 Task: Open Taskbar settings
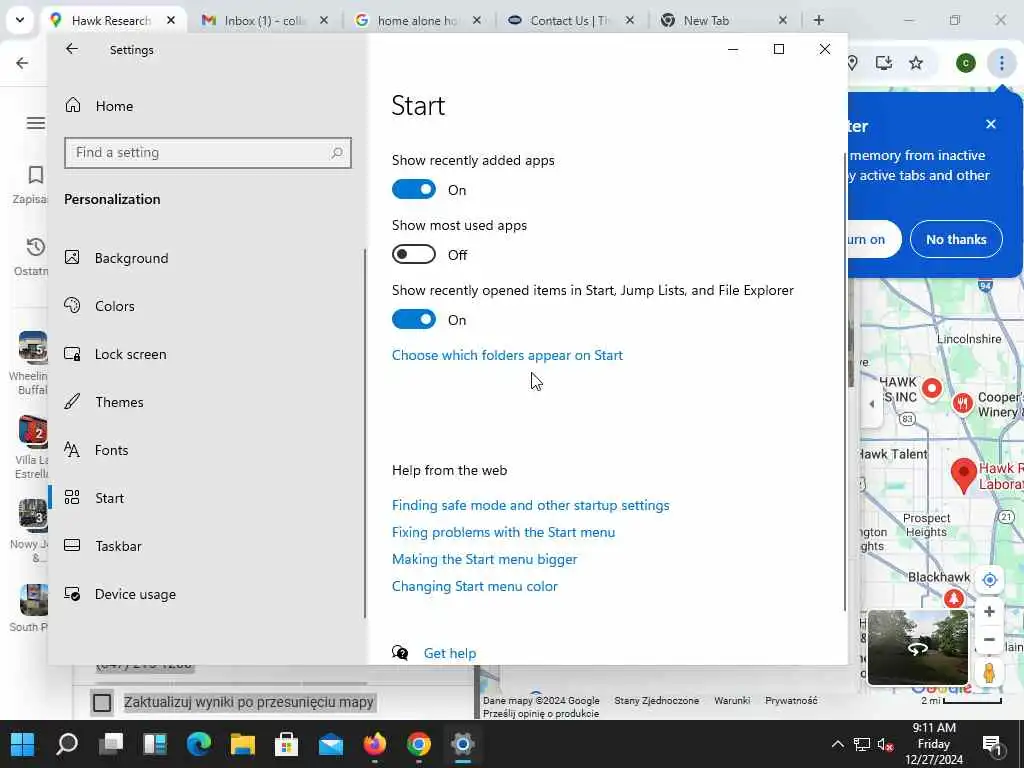[x=103, y=546]
